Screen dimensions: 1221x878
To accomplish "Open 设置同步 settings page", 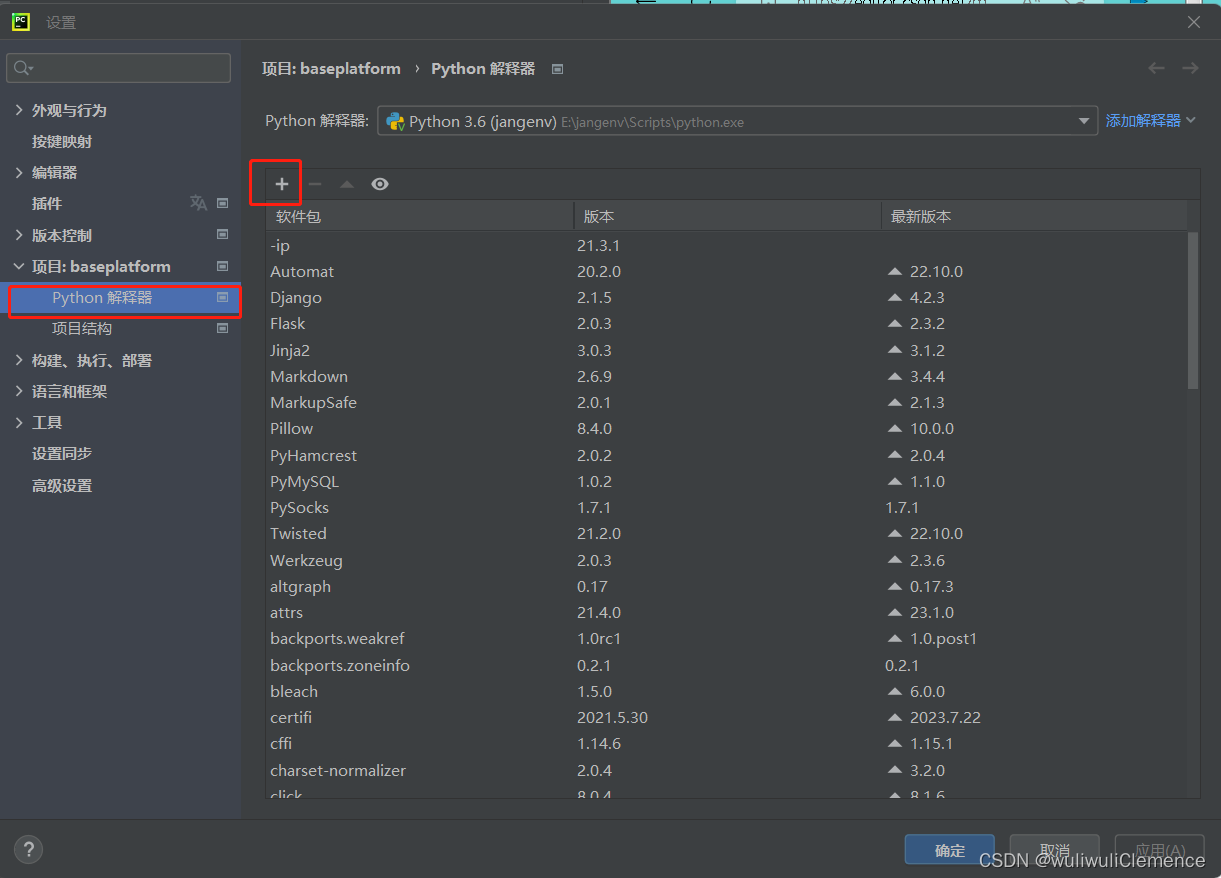I will click(x=62, y=453).
